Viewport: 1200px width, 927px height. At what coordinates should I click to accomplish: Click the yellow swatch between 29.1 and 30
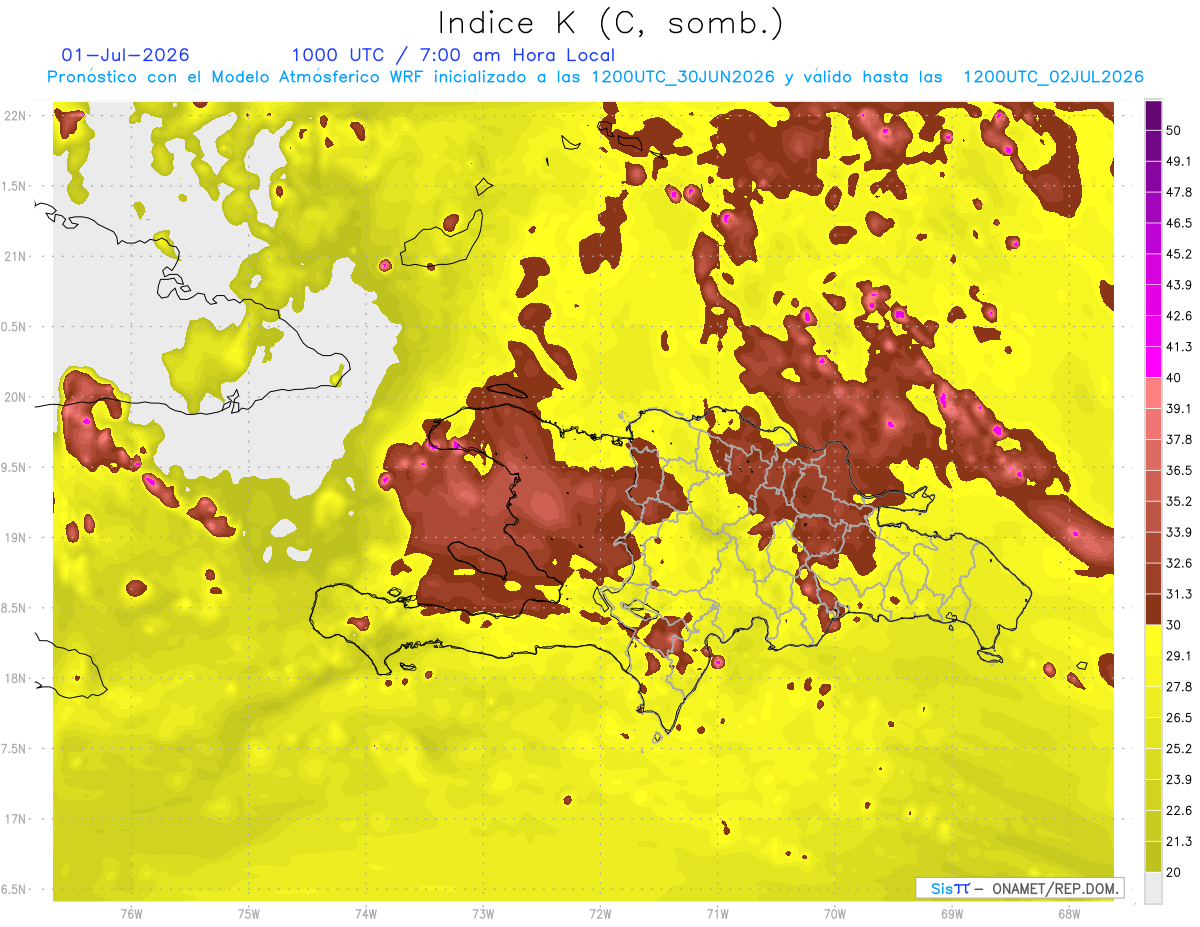click(x=1153, y=640)
